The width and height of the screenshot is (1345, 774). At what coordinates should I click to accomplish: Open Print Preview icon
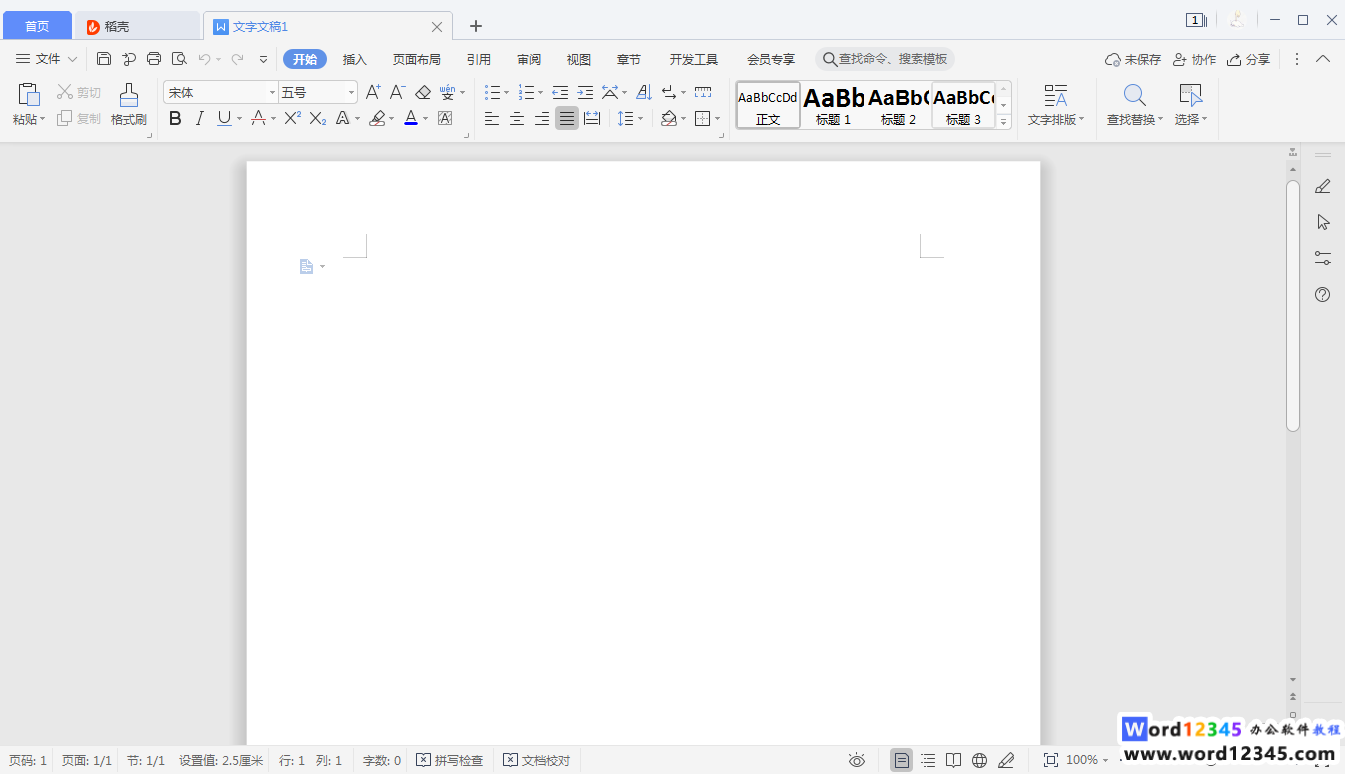[179, 59]
